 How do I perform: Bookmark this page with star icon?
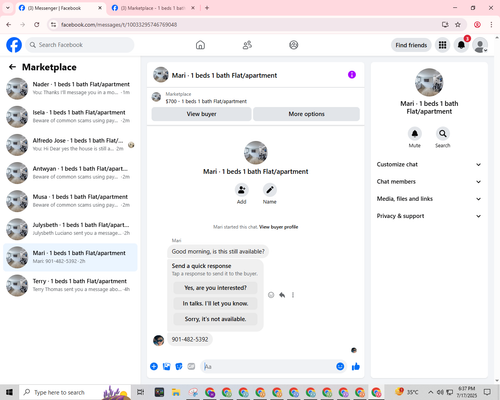click(x=458, y=24)
